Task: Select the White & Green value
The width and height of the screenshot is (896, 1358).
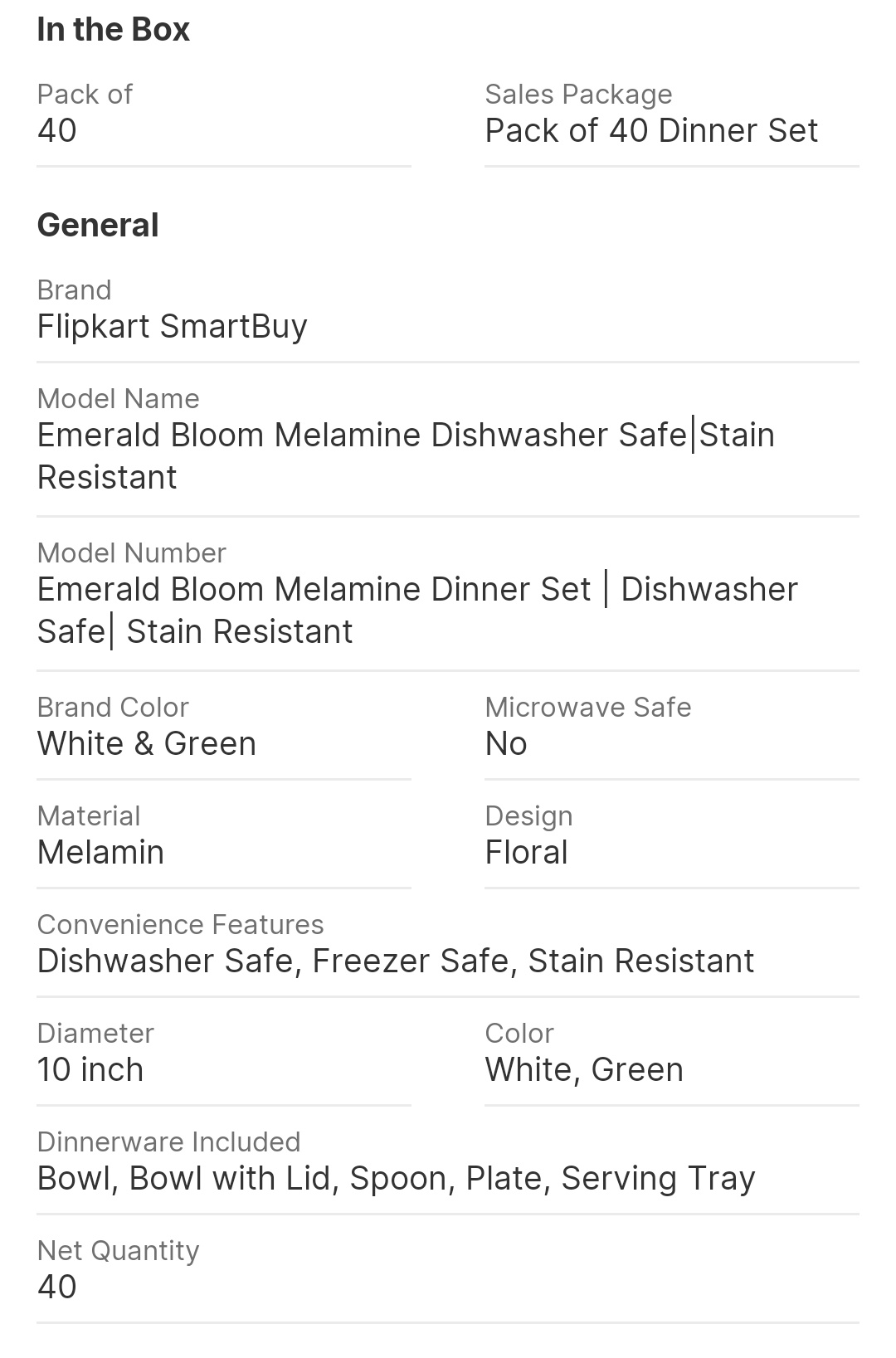Action: 147,744
